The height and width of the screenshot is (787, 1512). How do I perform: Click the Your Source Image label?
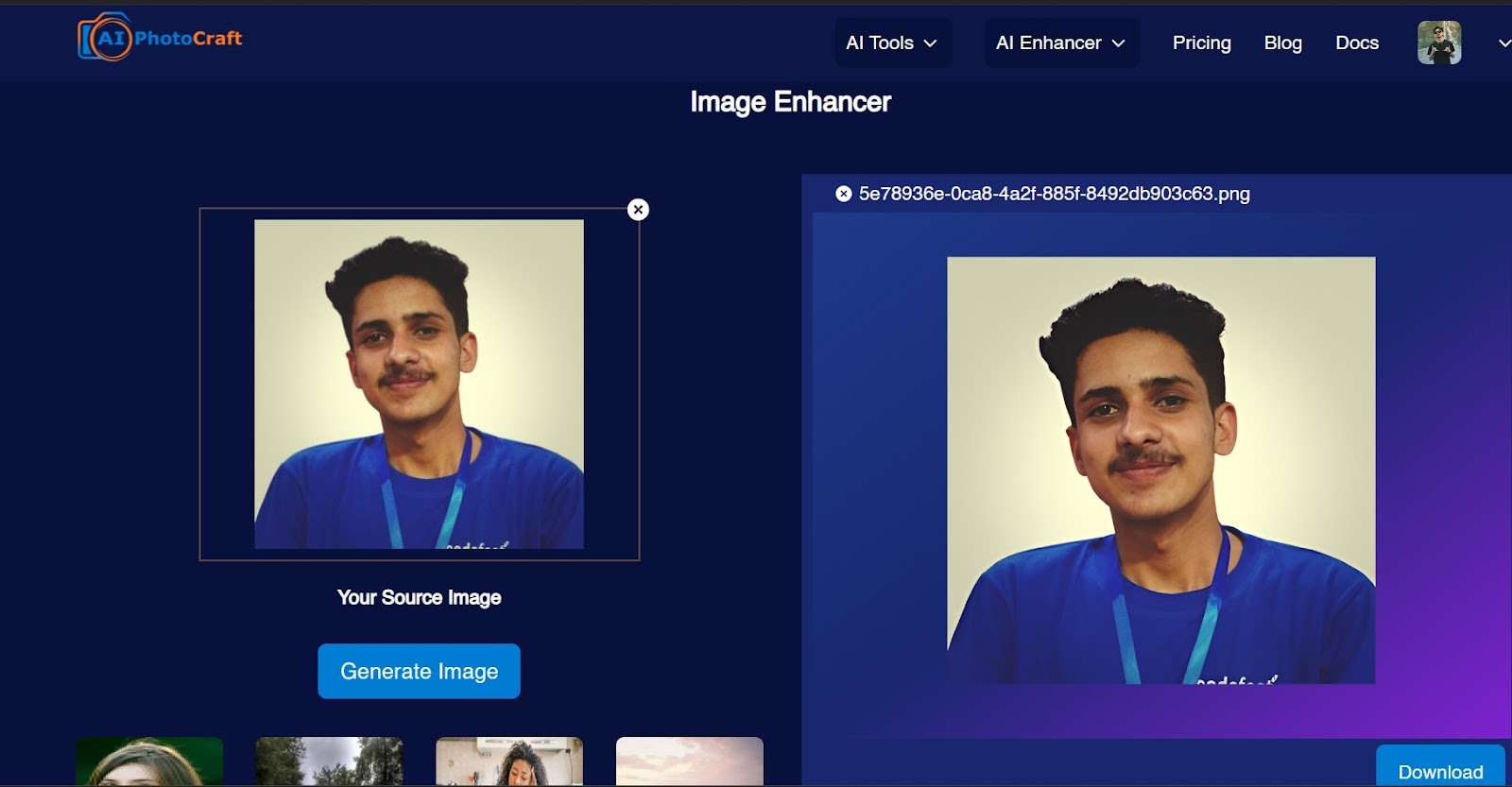419,597
